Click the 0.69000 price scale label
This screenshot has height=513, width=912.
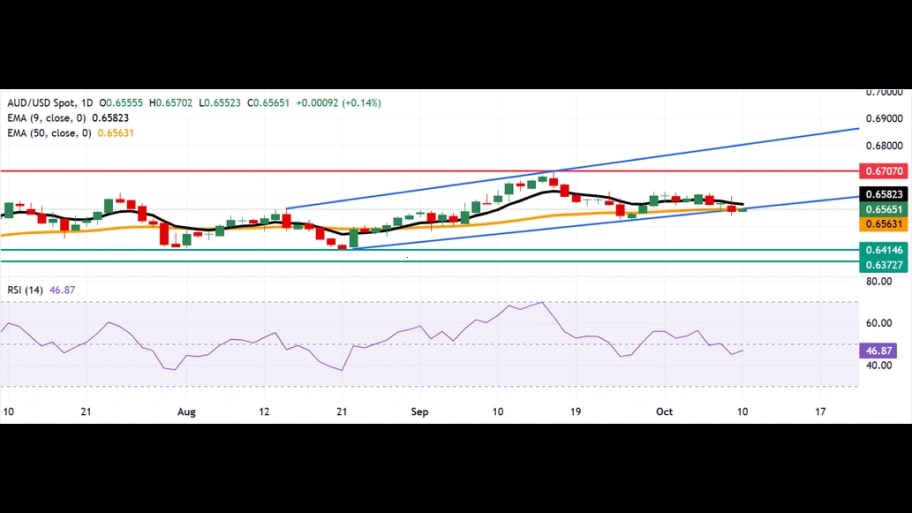(883, 118)
